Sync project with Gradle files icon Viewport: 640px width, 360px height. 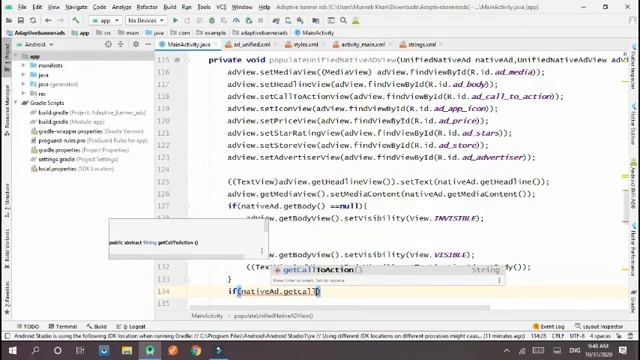click(276, 20)
